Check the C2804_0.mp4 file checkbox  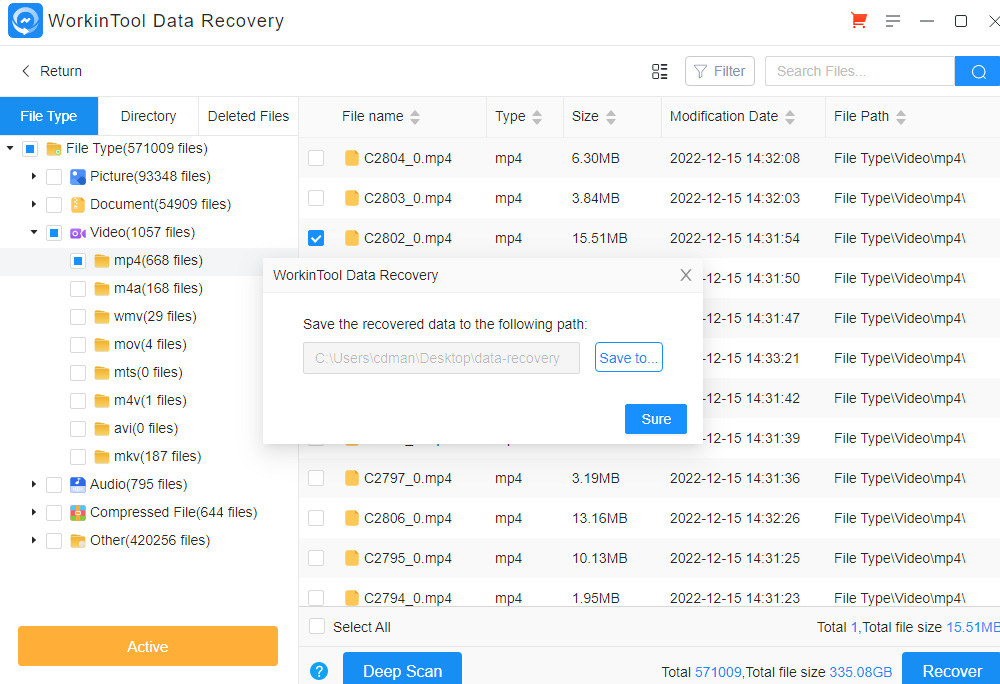coord(316,158)
